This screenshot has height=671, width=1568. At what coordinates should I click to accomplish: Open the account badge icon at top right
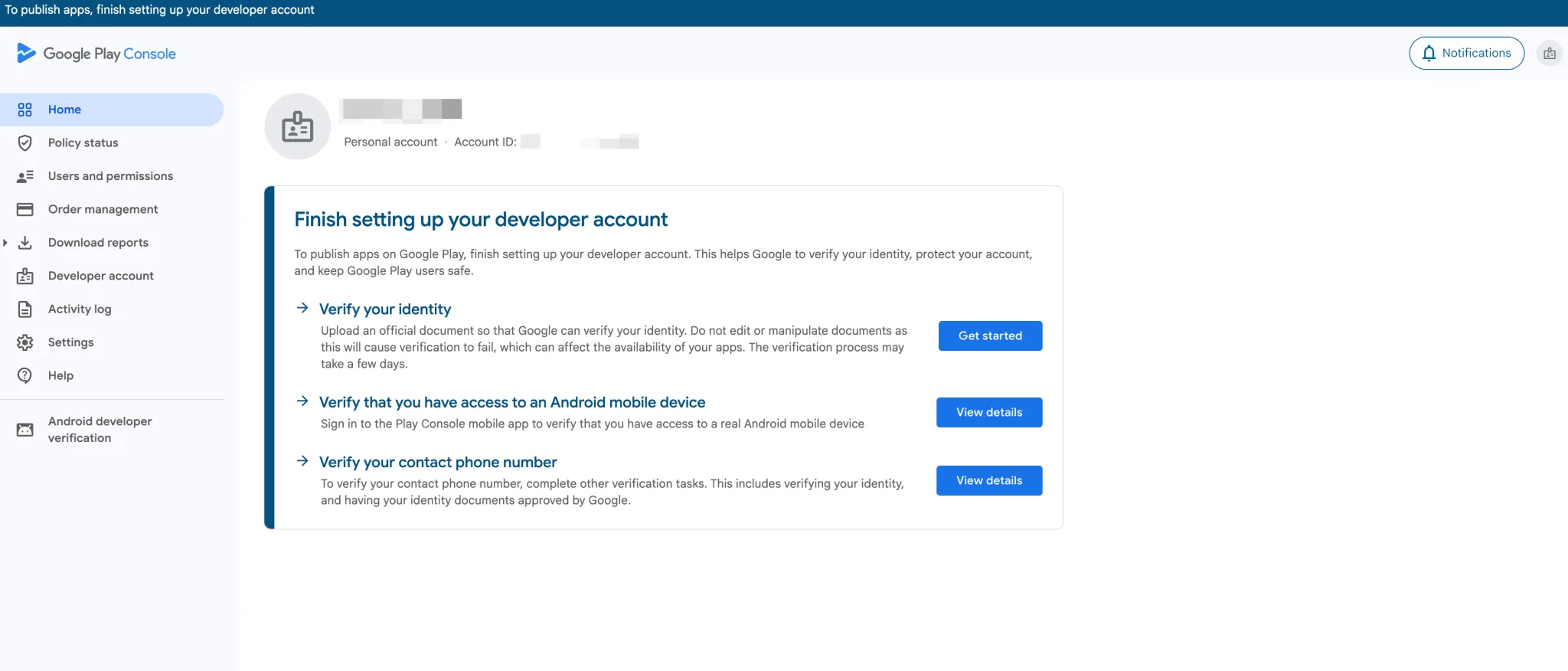point(1549,54)
